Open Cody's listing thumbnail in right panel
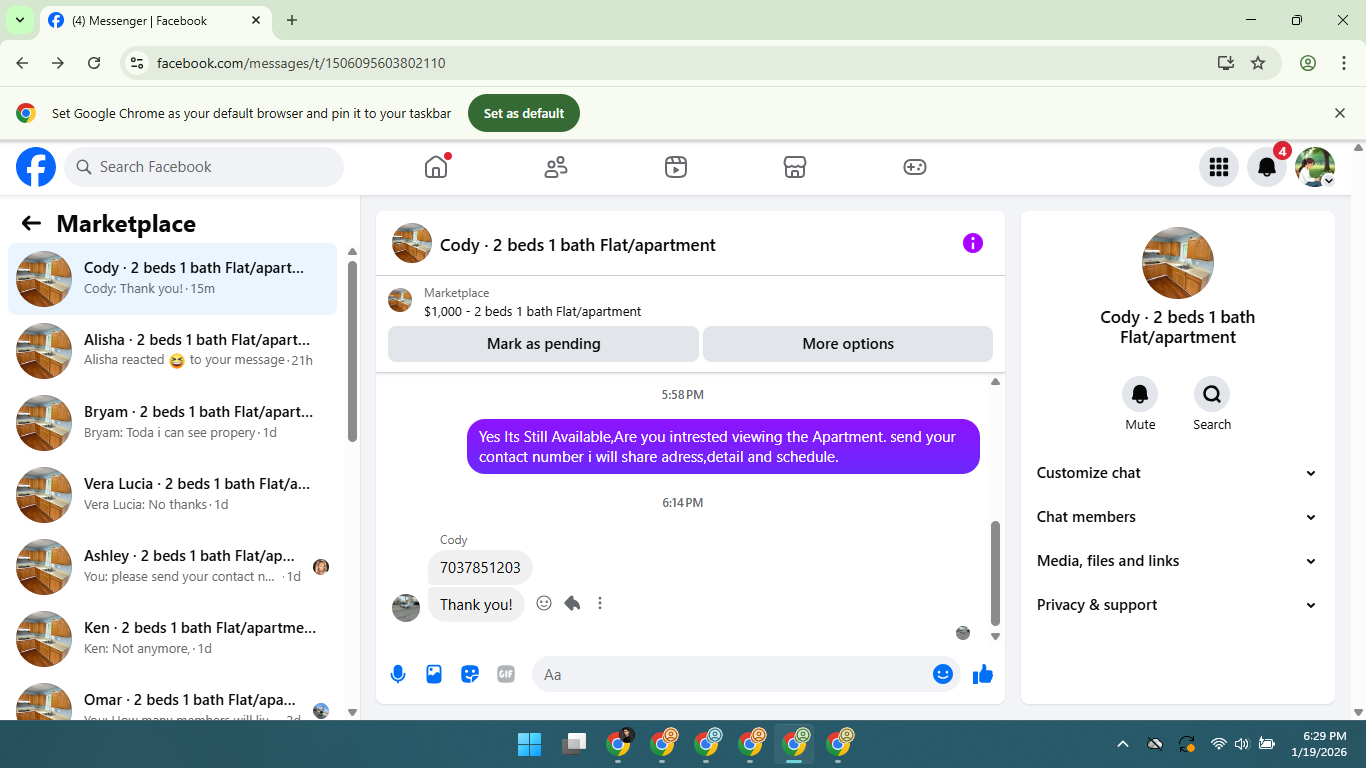This screenshot has width=1366, height=768. coord(1178,263)
